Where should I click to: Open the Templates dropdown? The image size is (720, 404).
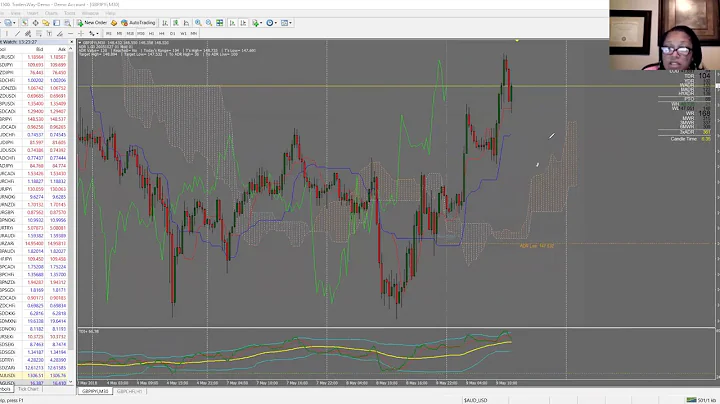(286, 22)
